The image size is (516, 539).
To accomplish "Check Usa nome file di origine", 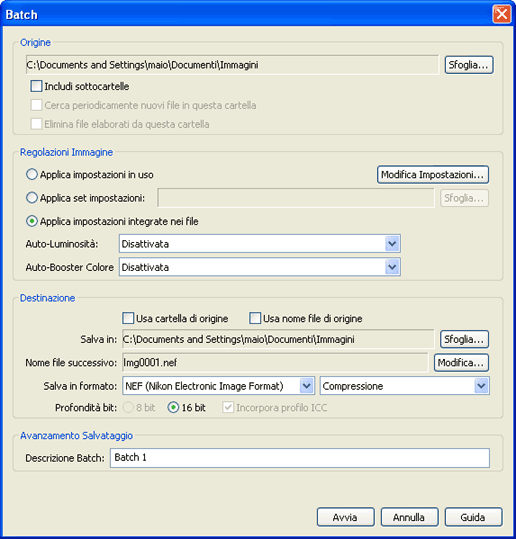I will (255, 318).
